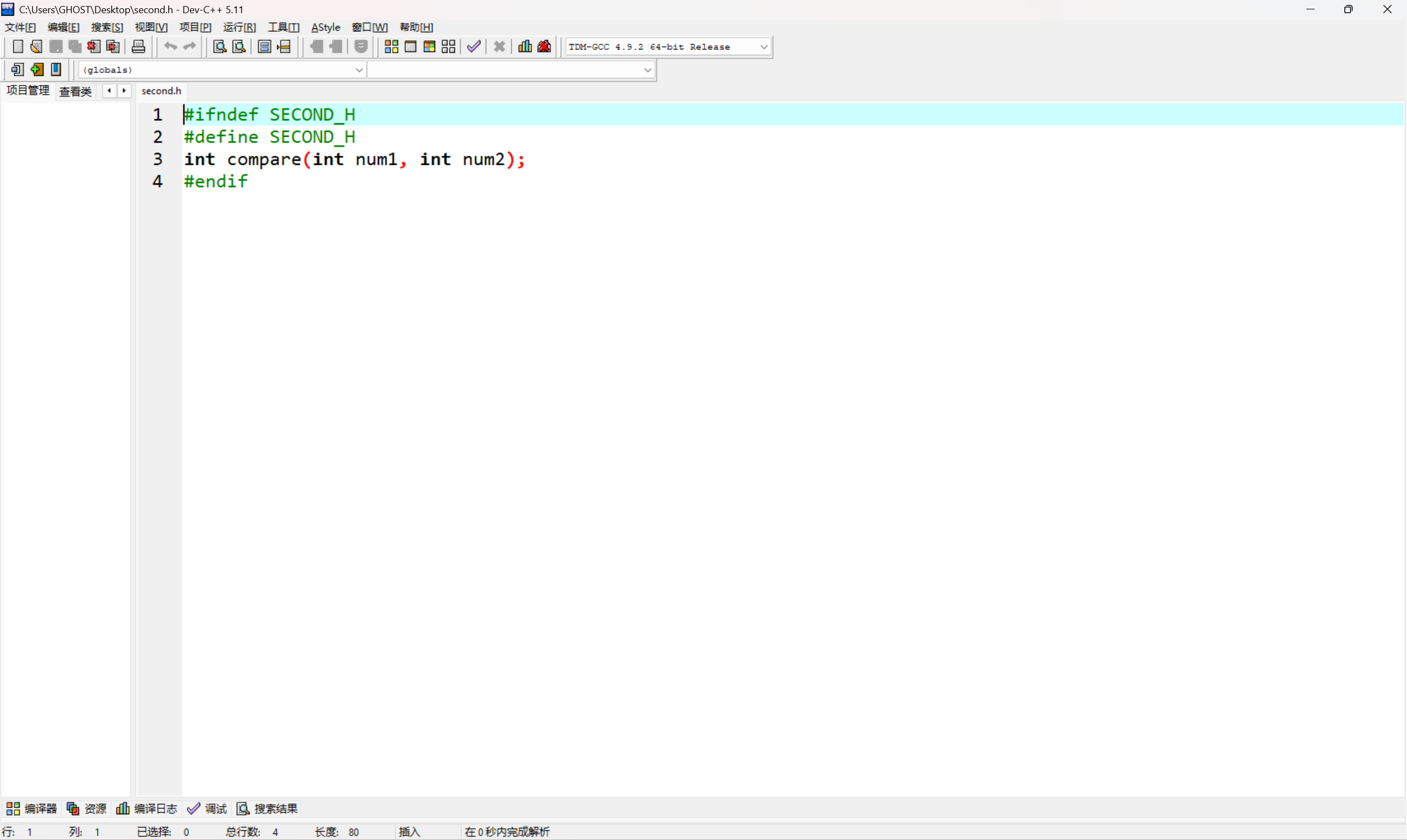Switch to the 查看类 tab
1407x840 pixels.
point(75,91)
